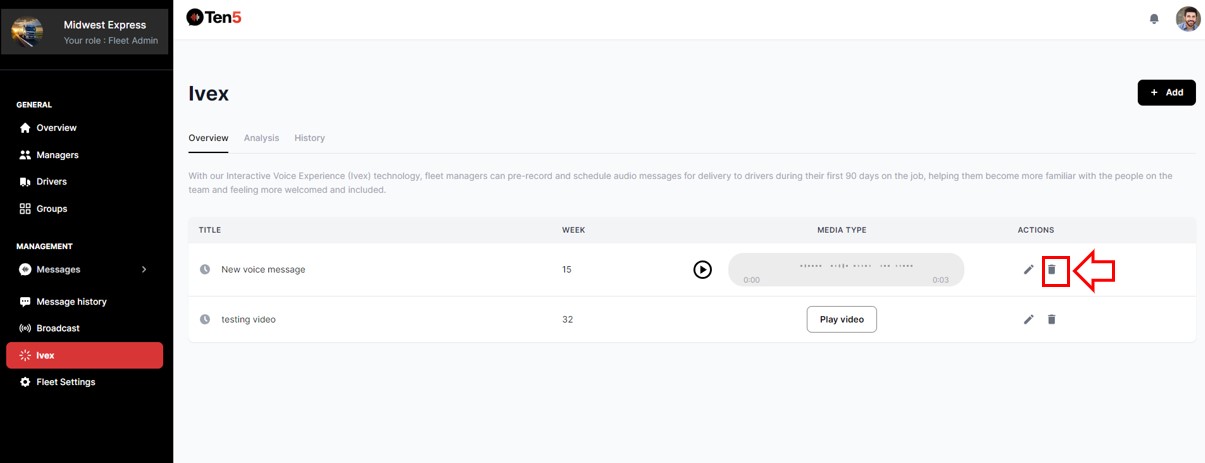Delete the New voice message entry
This screenshot has width=1205, height=463.
coord(1051,270)
